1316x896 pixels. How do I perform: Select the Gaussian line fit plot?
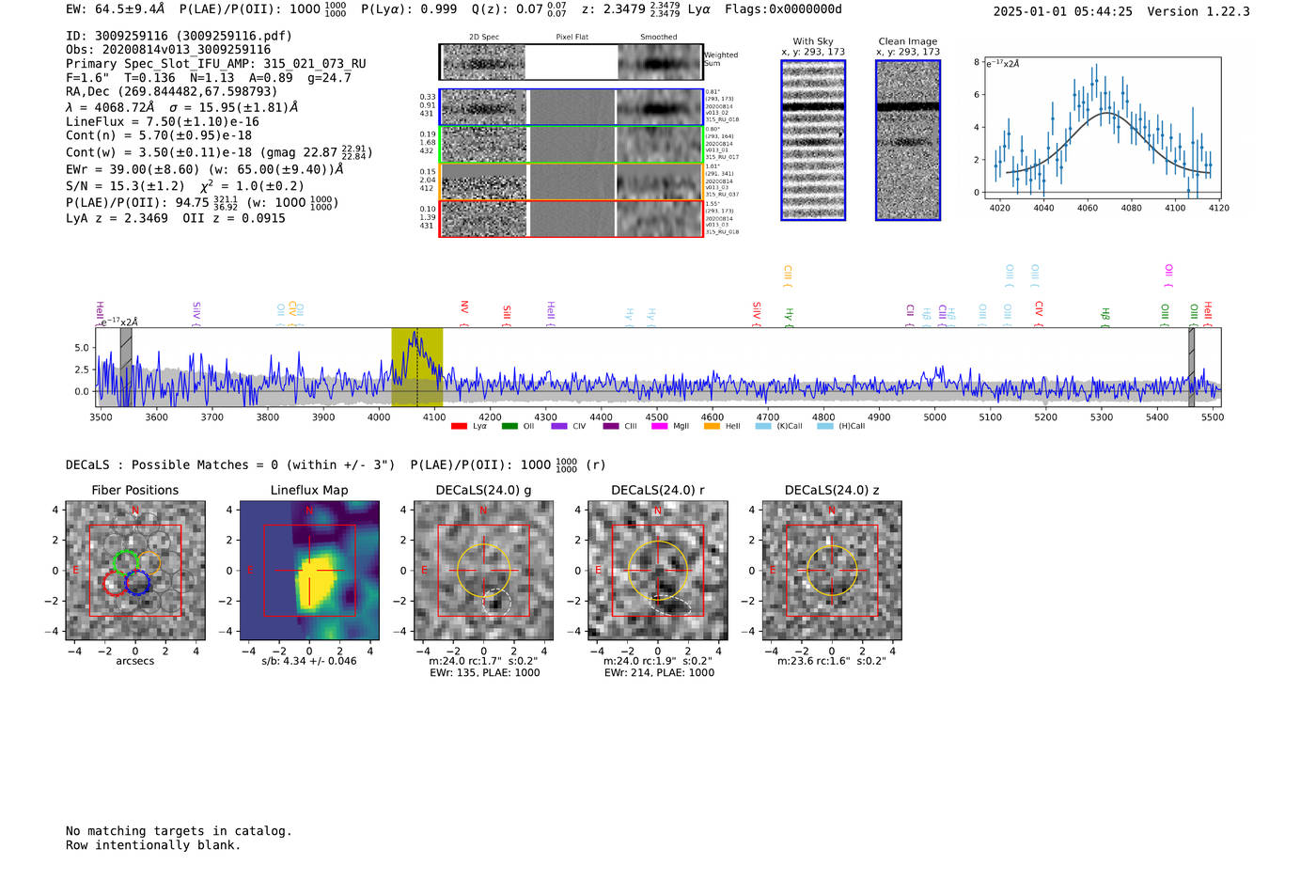(1102, 129)
